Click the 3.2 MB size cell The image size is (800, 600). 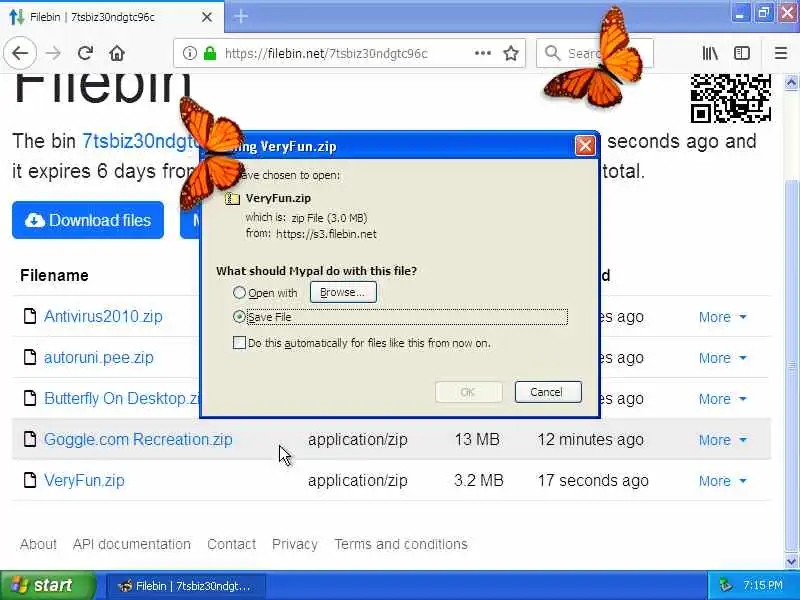pos(479,480)
